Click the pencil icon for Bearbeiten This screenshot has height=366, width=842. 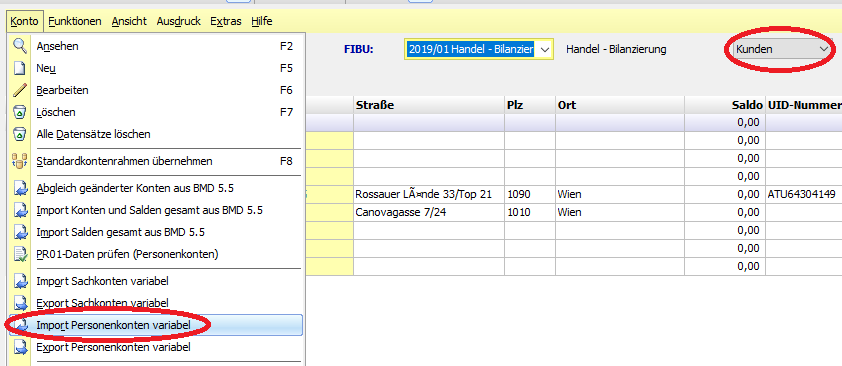coord(20,91)
